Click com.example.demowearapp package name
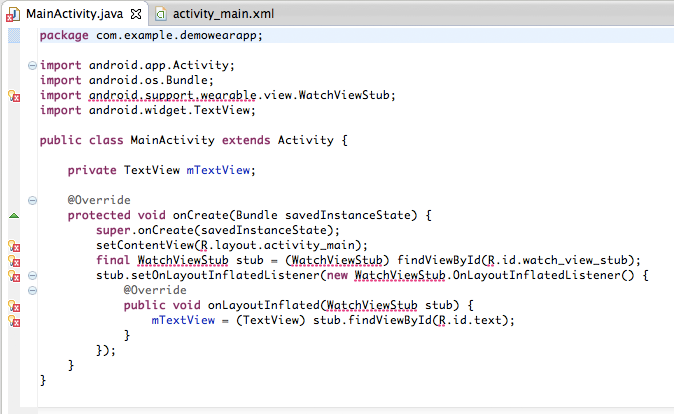The image size is (674, 414). (x=176, y=35)
